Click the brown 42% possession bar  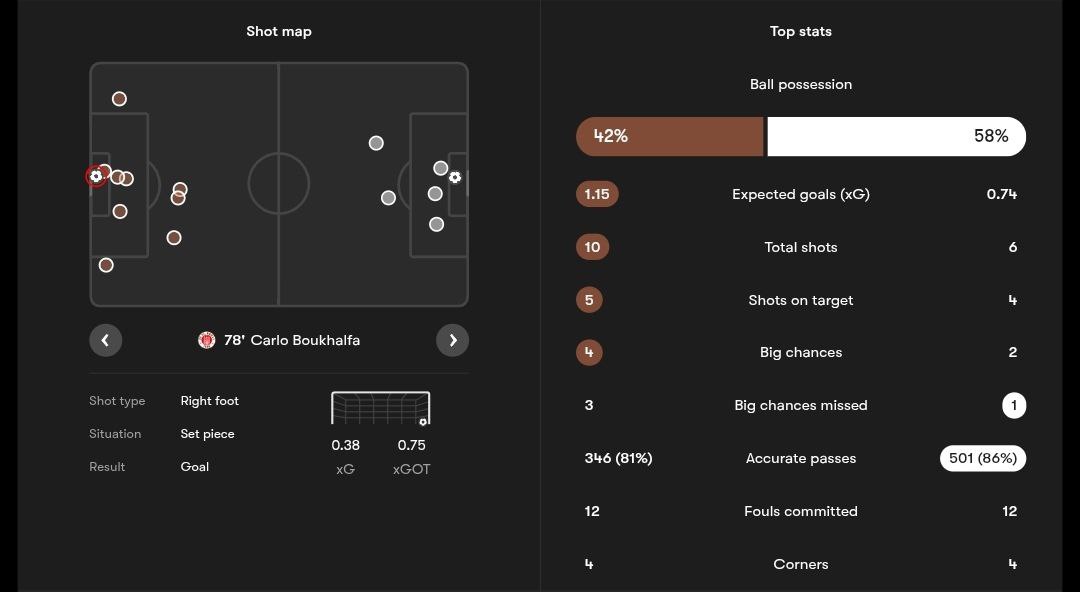click(x=669, y=136)
